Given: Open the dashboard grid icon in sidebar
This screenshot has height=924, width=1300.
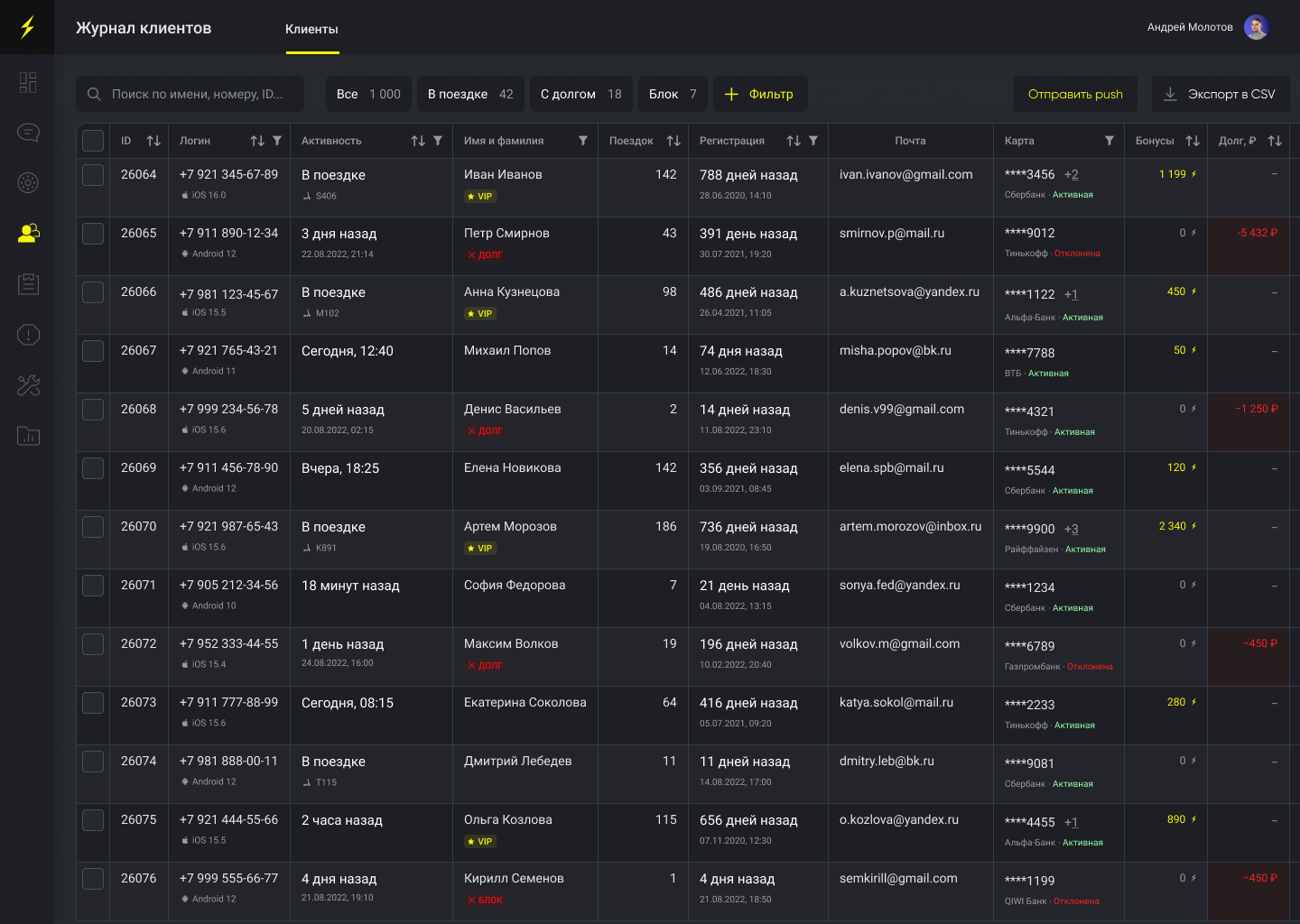Looking at the screenshot, I should click(x=28, y=83).
